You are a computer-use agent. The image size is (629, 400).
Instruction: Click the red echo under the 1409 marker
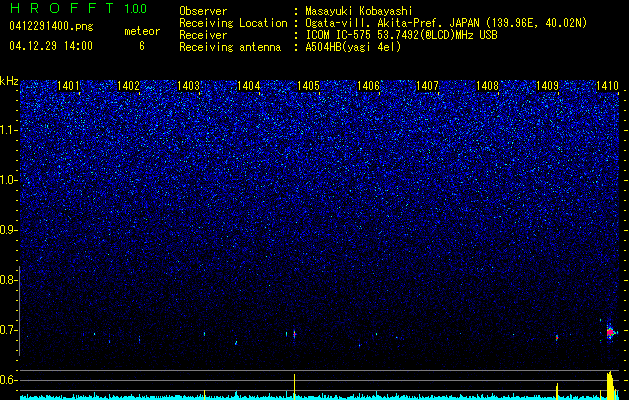[557, 338]
